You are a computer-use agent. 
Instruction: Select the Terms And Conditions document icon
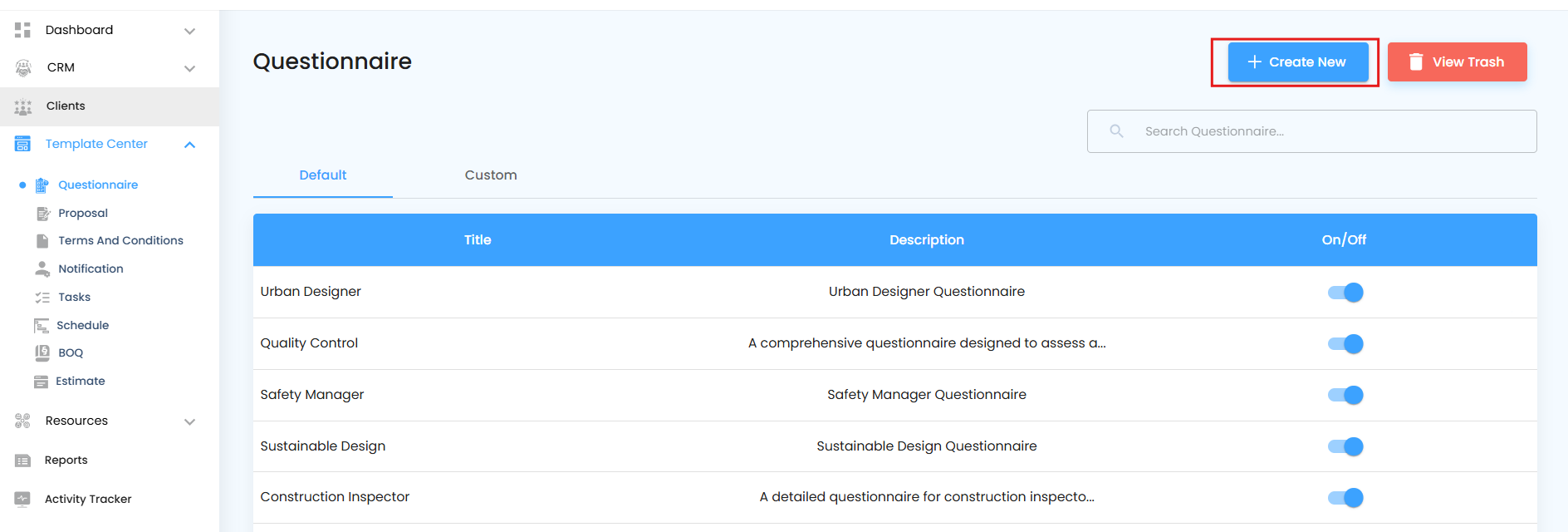coord(42,241)
